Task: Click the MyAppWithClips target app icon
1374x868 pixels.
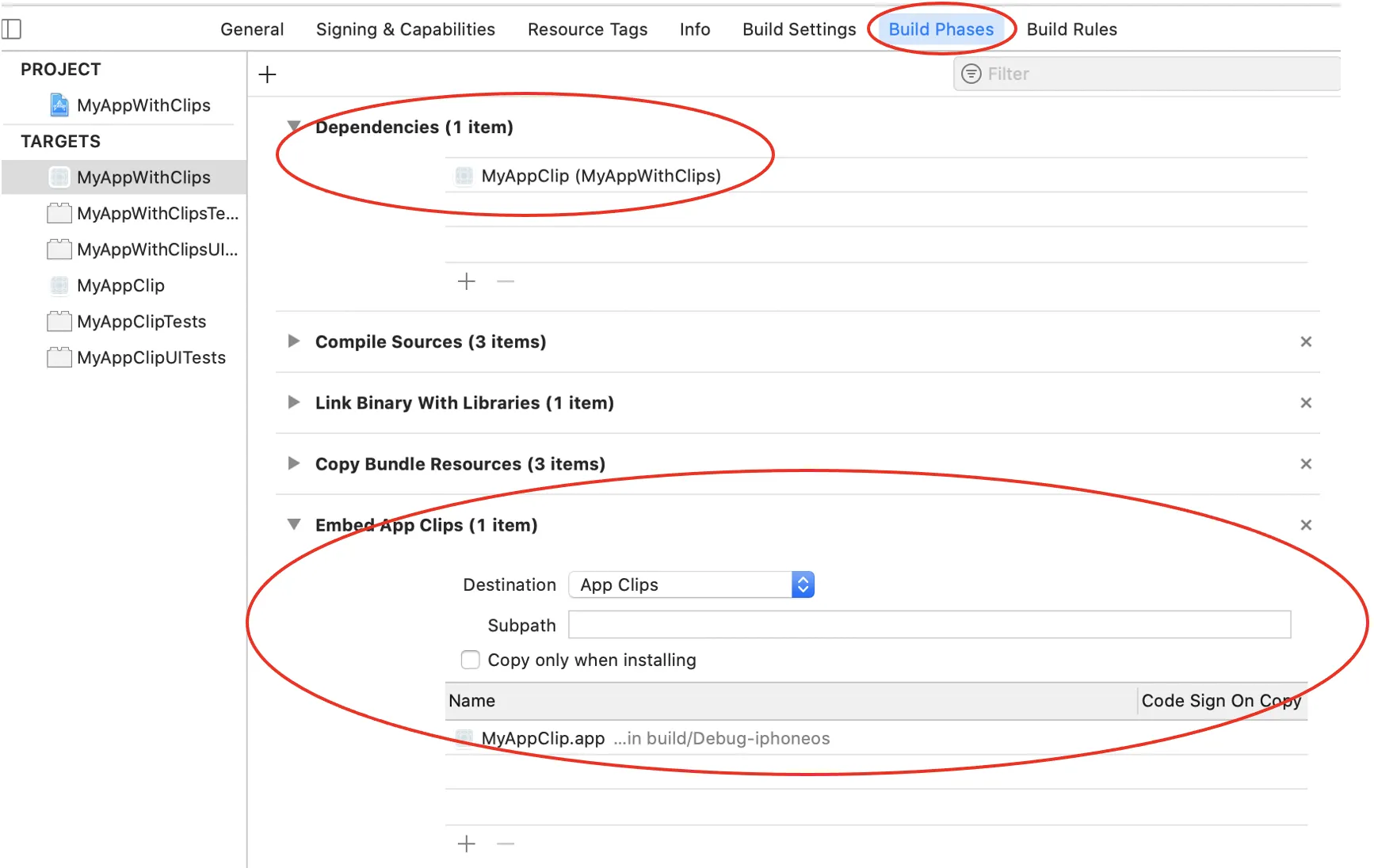Action: click(59, 177)
